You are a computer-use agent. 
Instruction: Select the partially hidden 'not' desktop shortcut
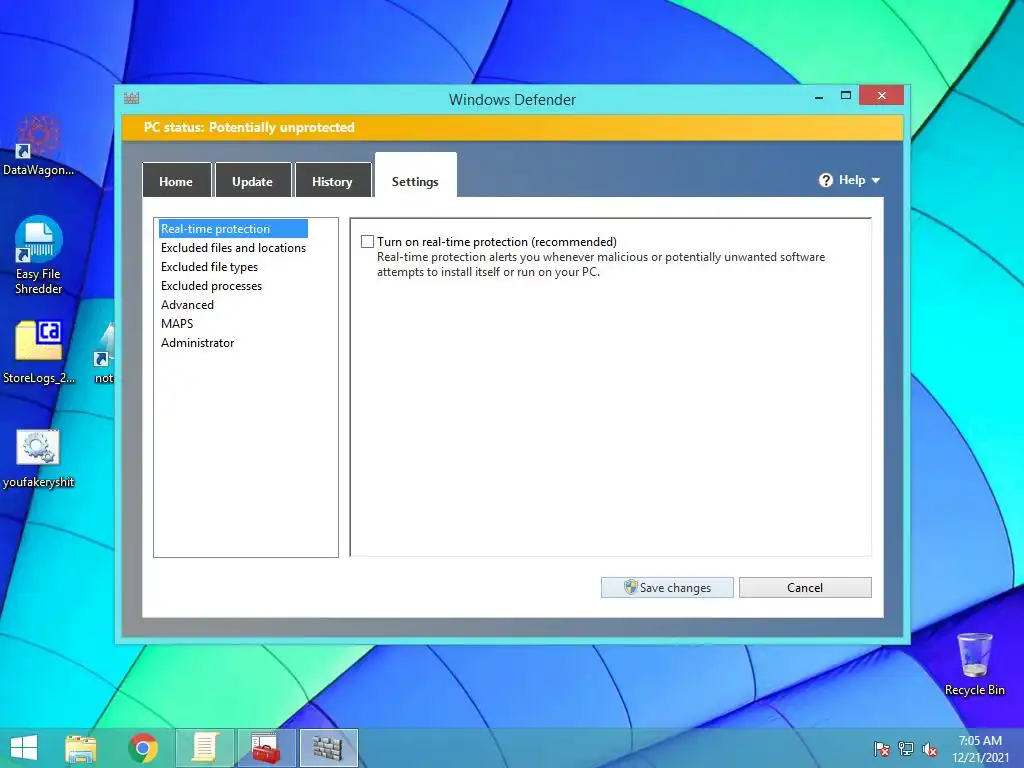[104, 353]
